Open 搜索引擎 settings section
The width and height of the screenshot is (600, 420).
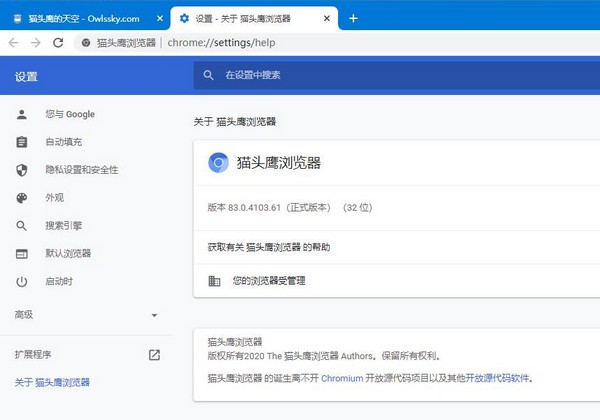63,226
